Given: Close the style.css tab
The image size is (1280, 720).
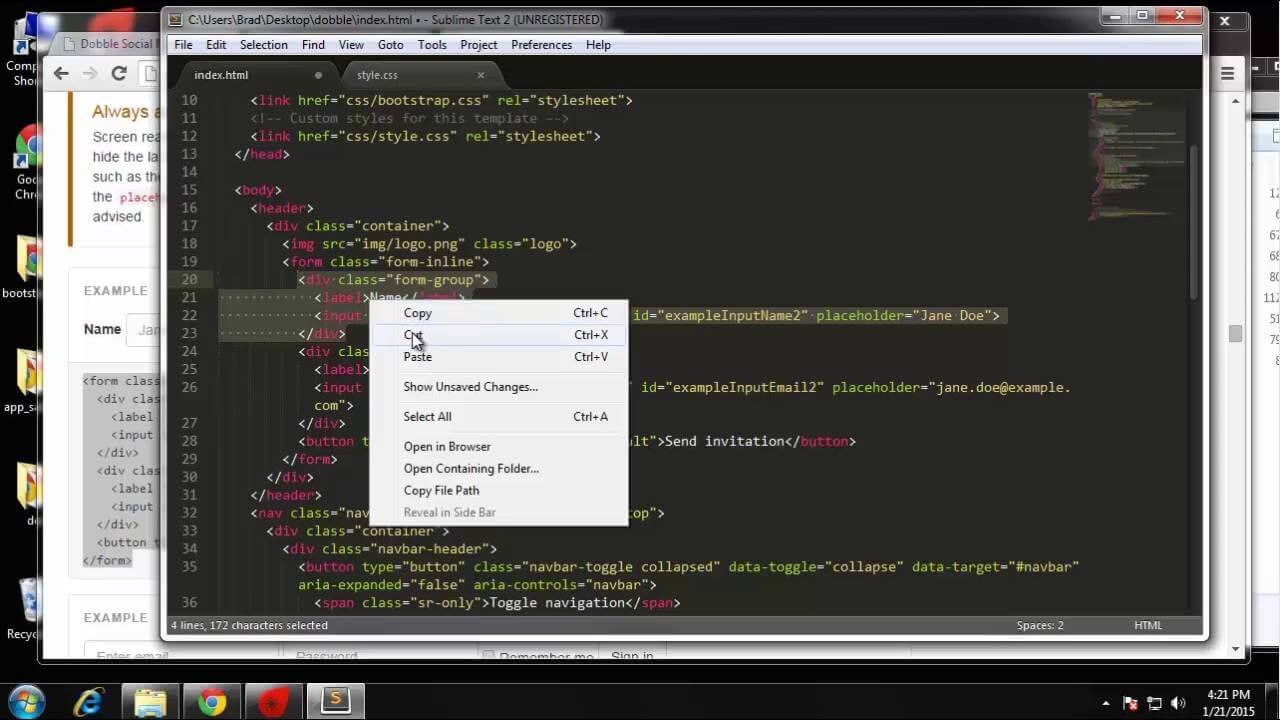Looking at the screenshot, I should click(x=481, y=75).
